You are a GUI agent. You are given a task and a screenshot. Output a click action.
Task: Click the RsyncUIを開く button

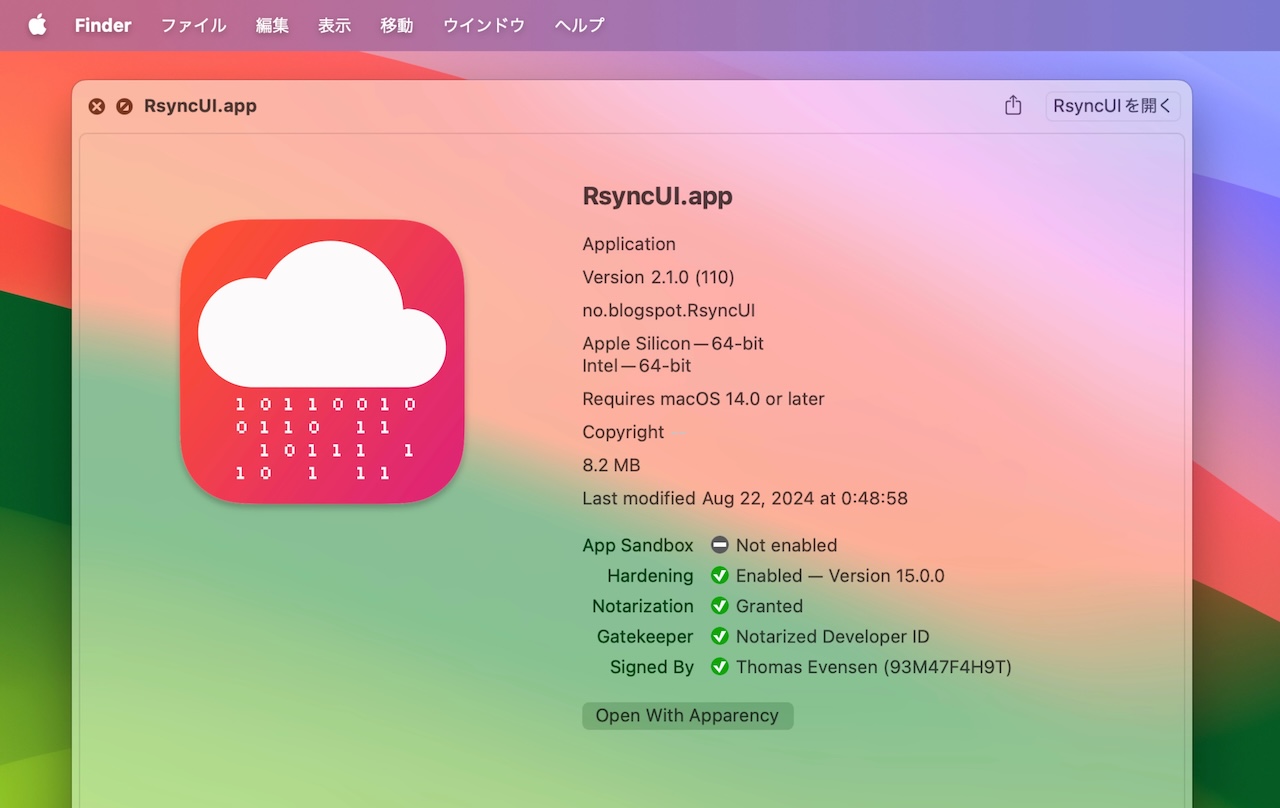1113,106
